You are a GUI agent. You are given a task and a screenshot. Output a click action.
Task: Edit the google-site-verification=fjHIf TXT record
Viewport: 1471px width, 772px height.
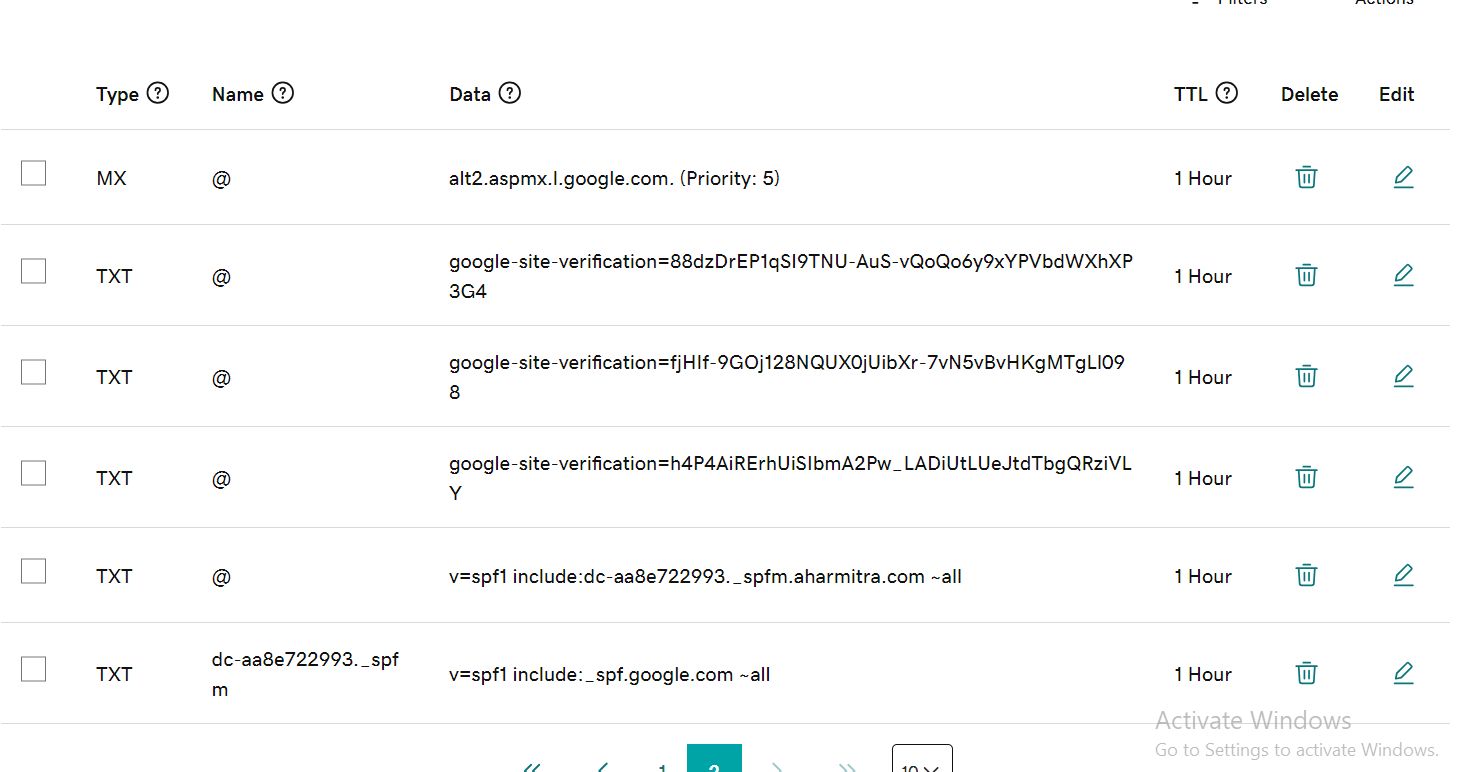1403,376
